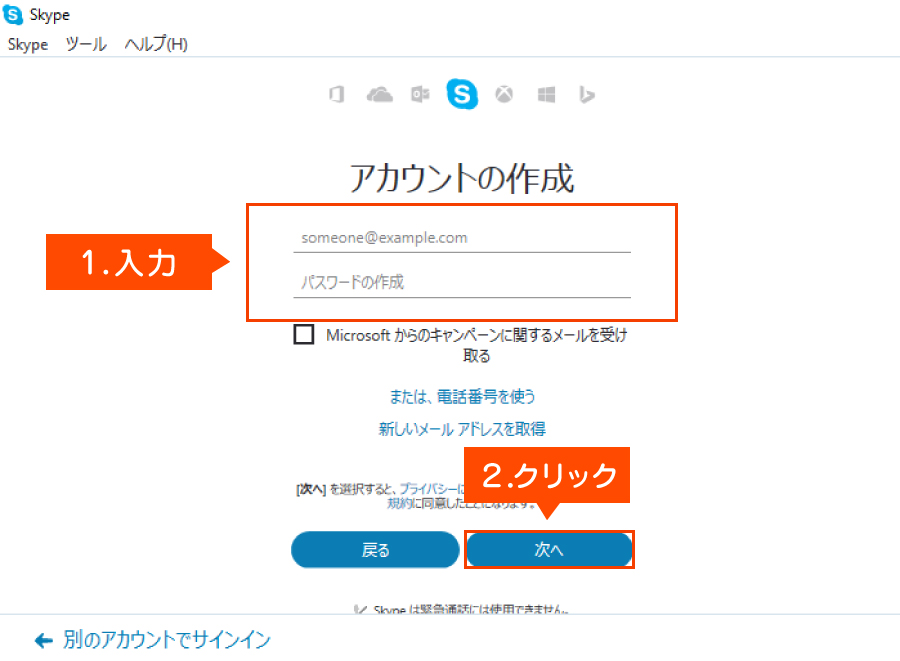Click the 別のアカウントでサインイン link
Screen dimensions: 900x661
[166, 640]
